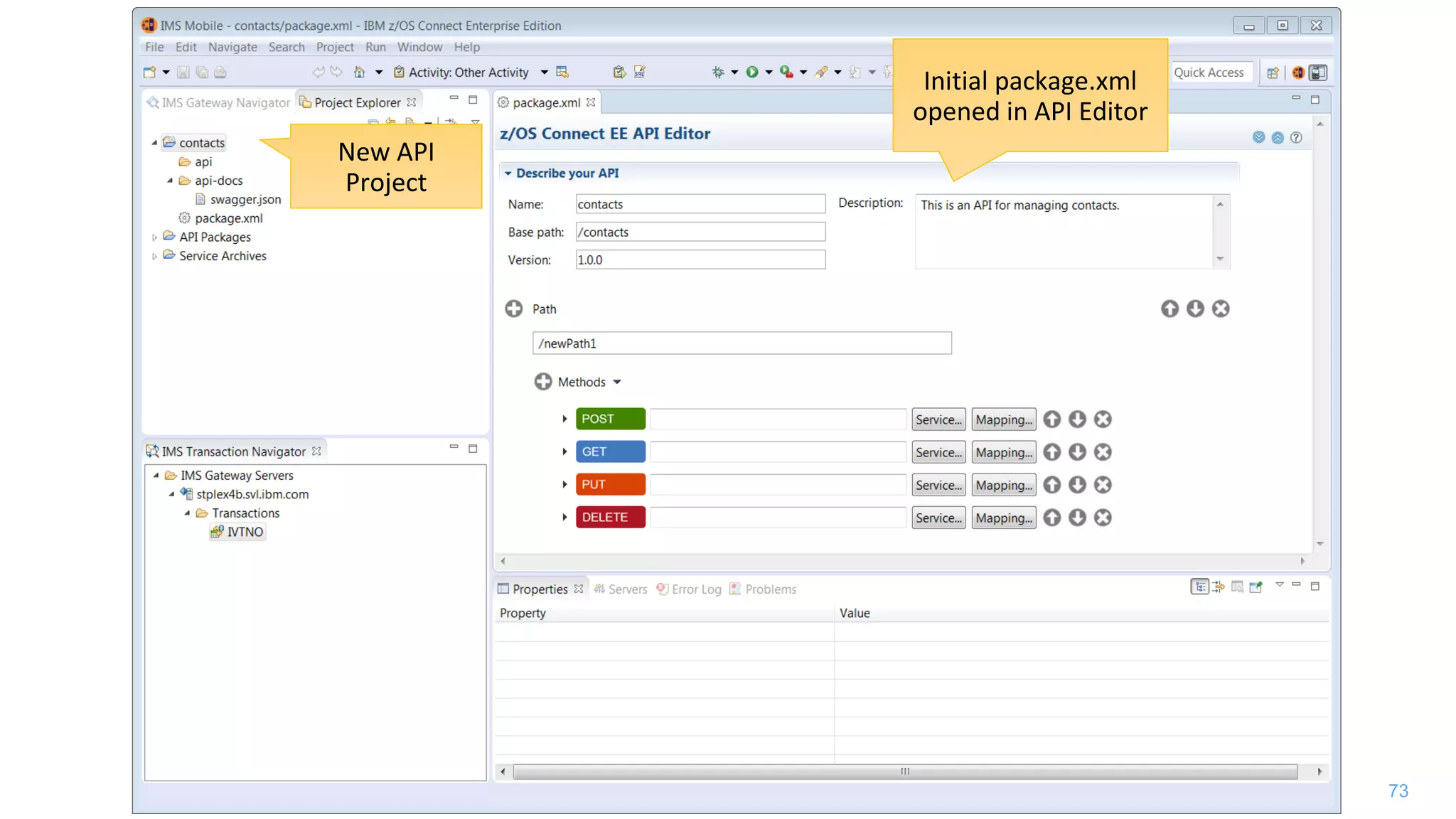This screenshot has width=1456, height=819.
Task: Click the Debug bug icon
Action: pyautogui.click(x=718, y=72)
